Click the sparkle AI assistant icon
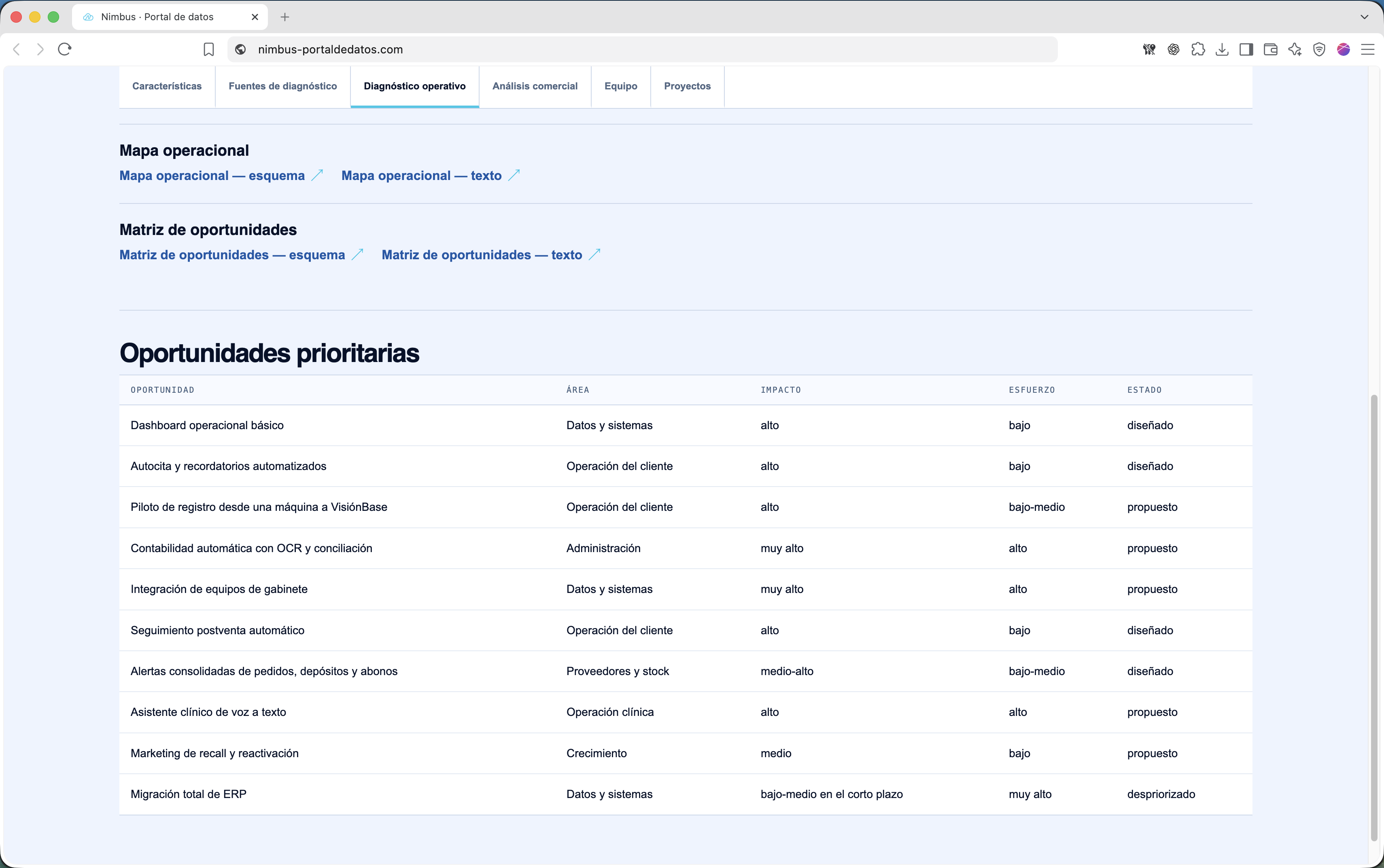Viewport: 1384px width, 868px height. pyautogui.click(x=1295, y=49)
